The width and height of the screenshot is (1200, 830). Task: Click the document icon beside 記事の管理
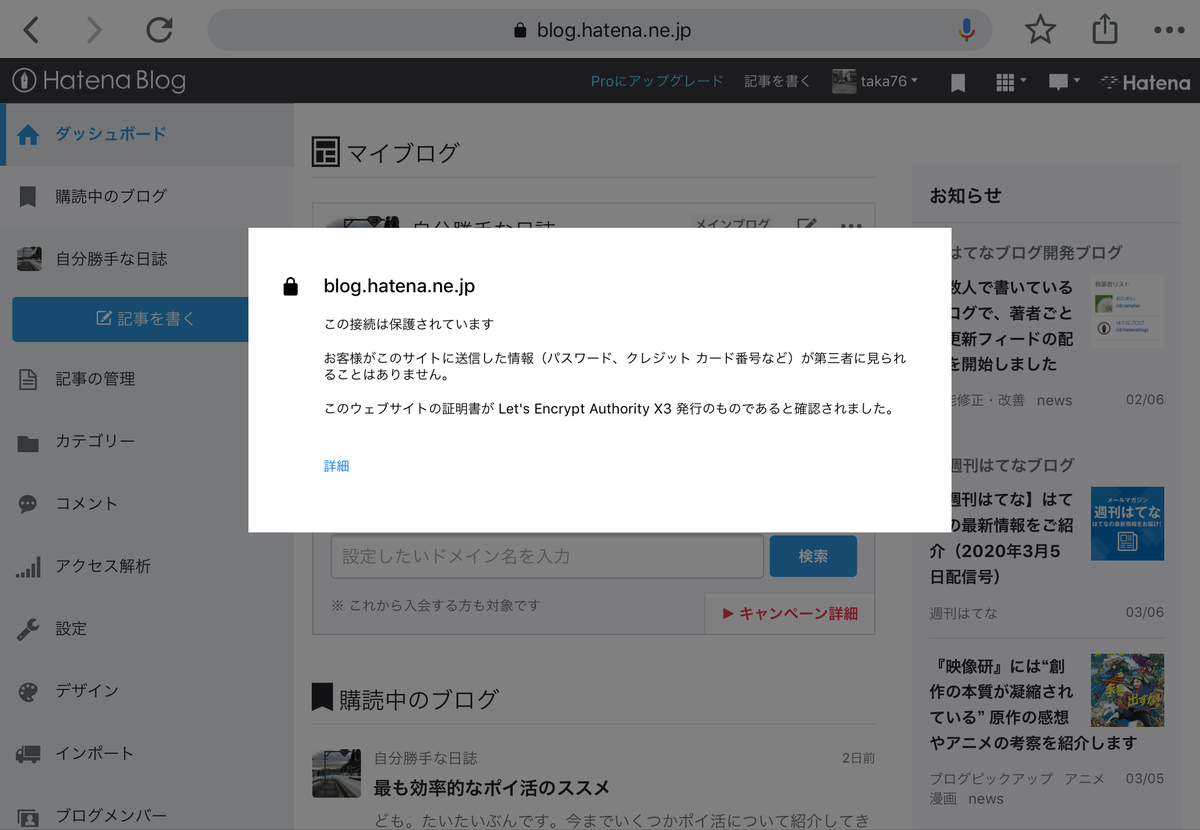pyautogui.click(x=28, y=380)
